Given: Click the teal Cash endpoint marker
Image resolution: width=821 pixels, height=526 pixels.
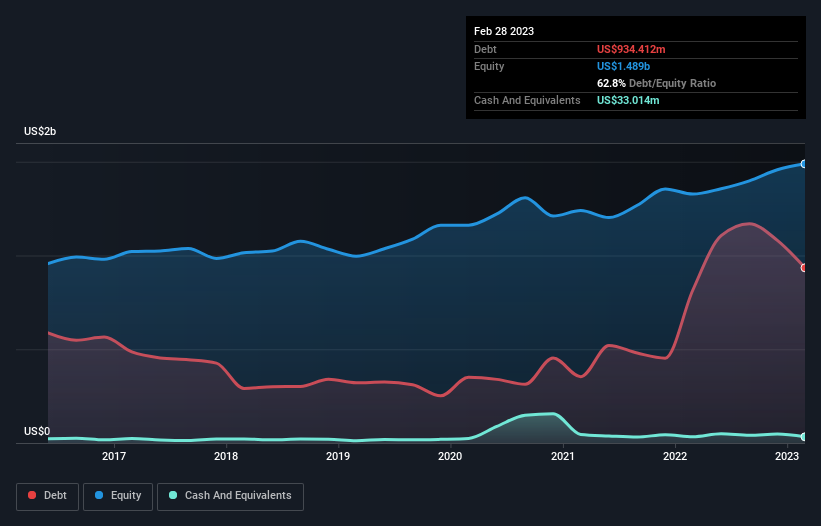Looking at the screenshot, I should (x=804, y=436).
